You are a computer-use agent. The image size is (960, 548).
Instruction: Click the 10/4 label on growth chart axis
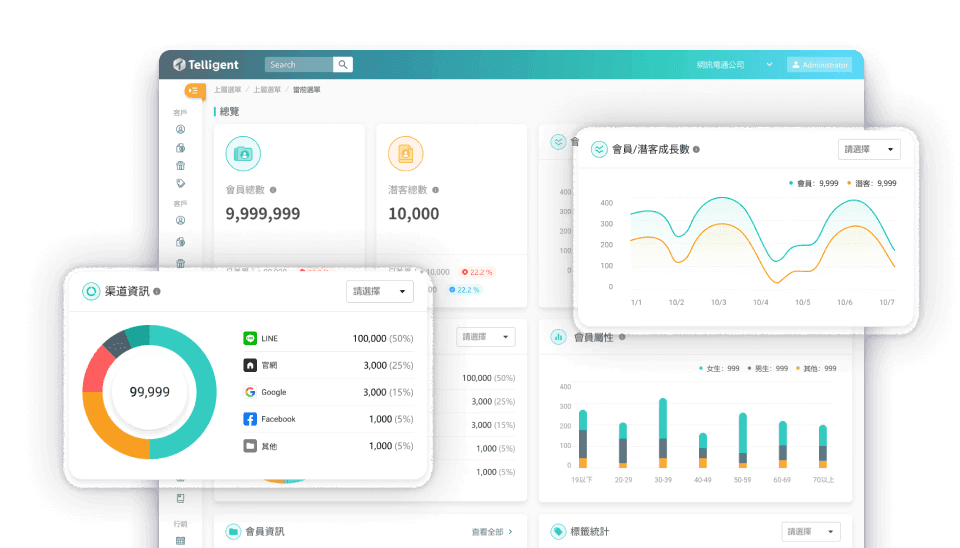(x=760, y=302)
